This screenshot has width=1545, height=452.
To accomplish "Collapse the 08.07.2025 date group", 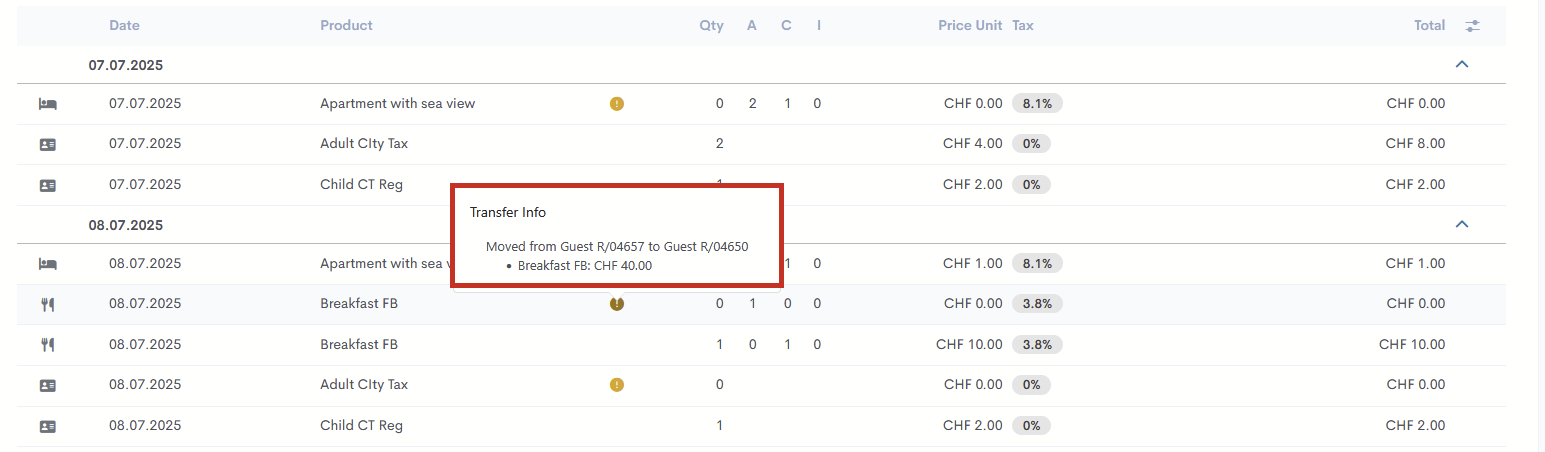I will pyautogui.click(x=1462, y=224).
